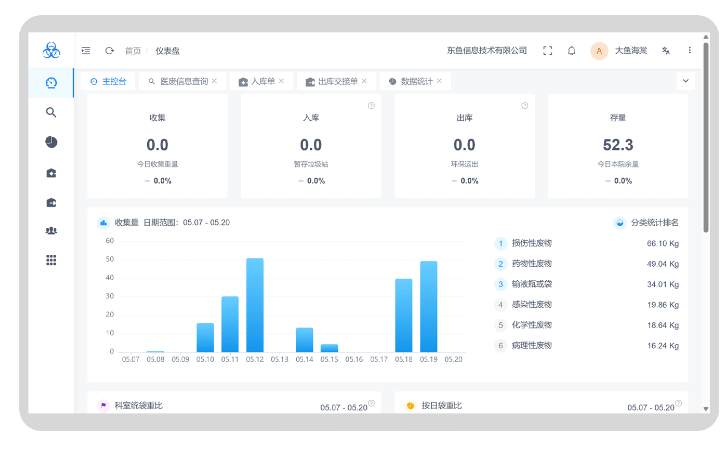The image size is (720, 450).
Task: Open the pie chart statistics sidebar icon
Action: [x=51, y=142]
